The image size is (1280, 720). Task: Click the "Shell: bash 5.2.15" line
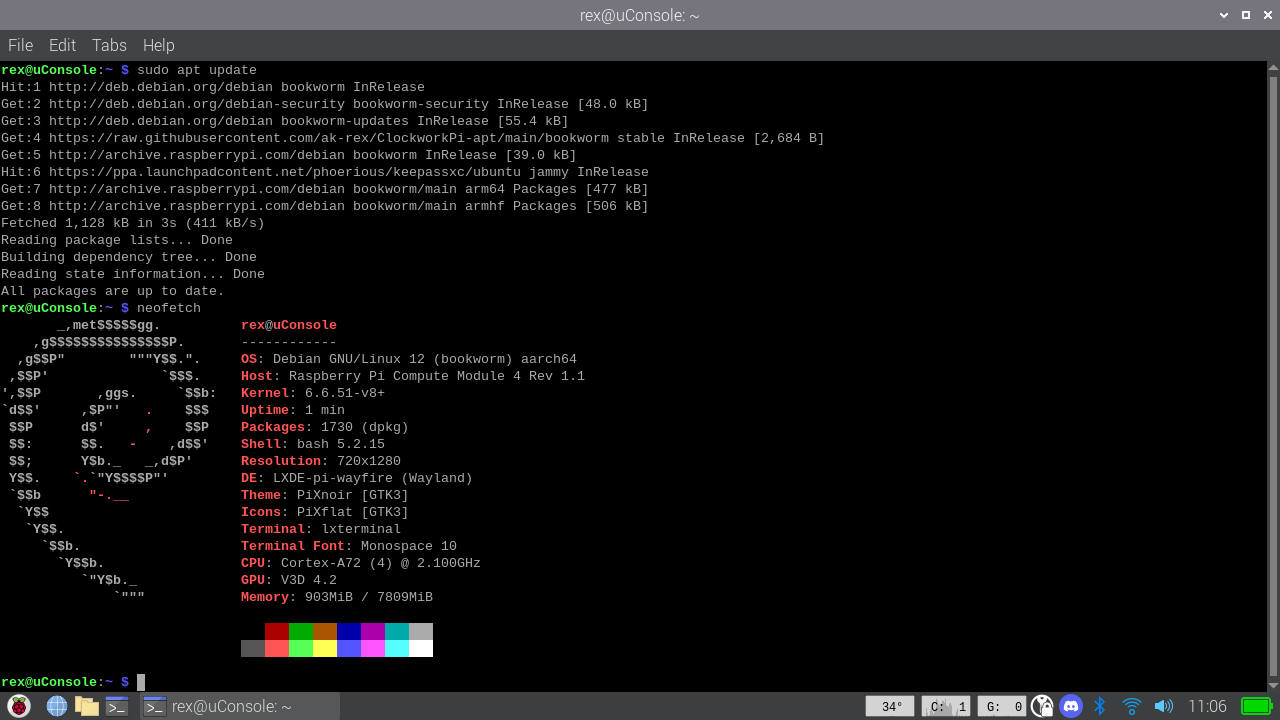click(313, 444)
